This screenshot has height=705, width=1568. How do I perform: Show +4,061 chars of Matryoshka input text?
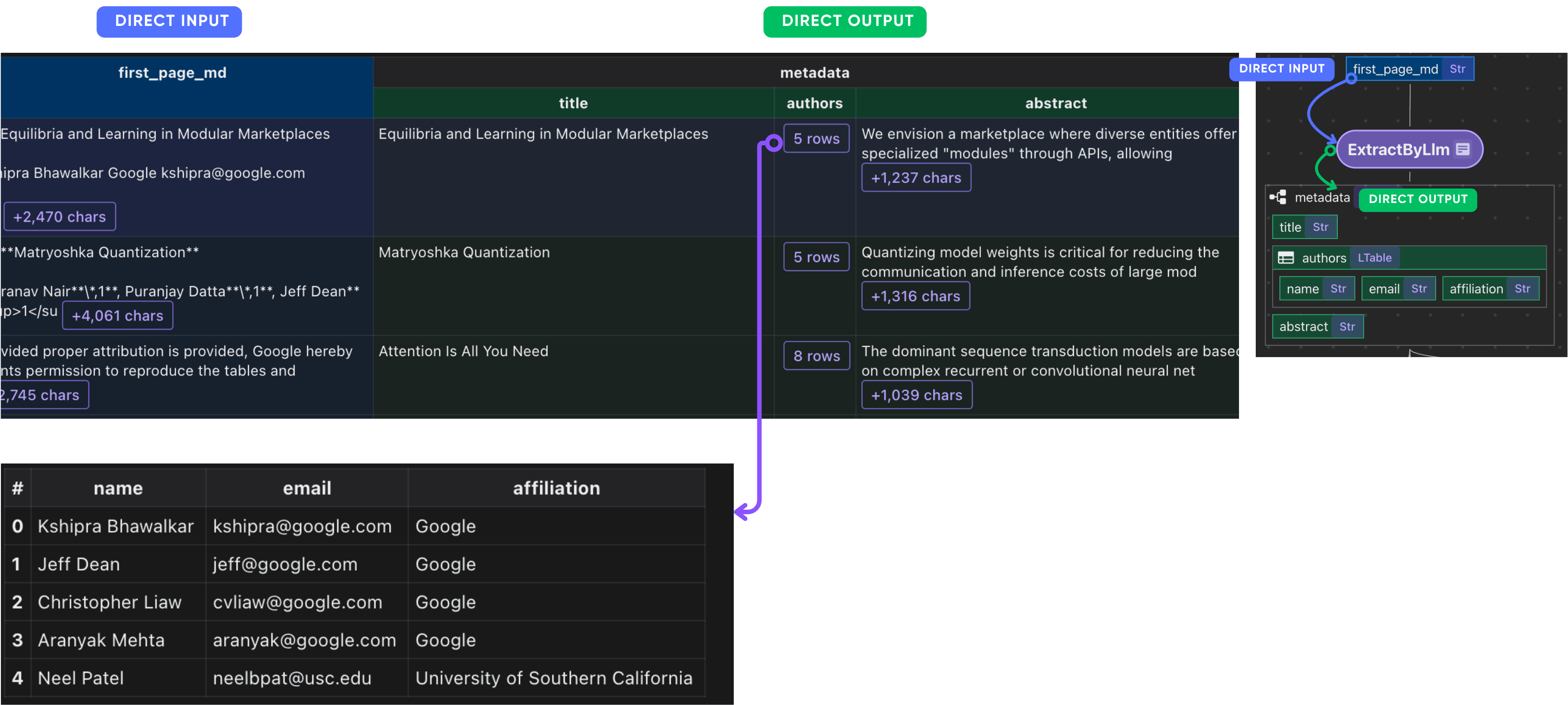click(118, 315)
